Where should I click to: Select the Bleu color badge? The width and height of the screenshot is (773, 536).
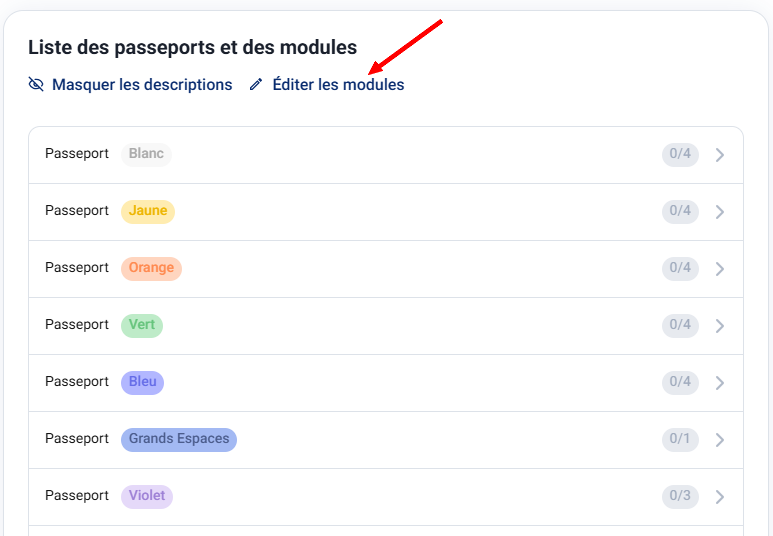pyautogui.click(x=142, y=382)
